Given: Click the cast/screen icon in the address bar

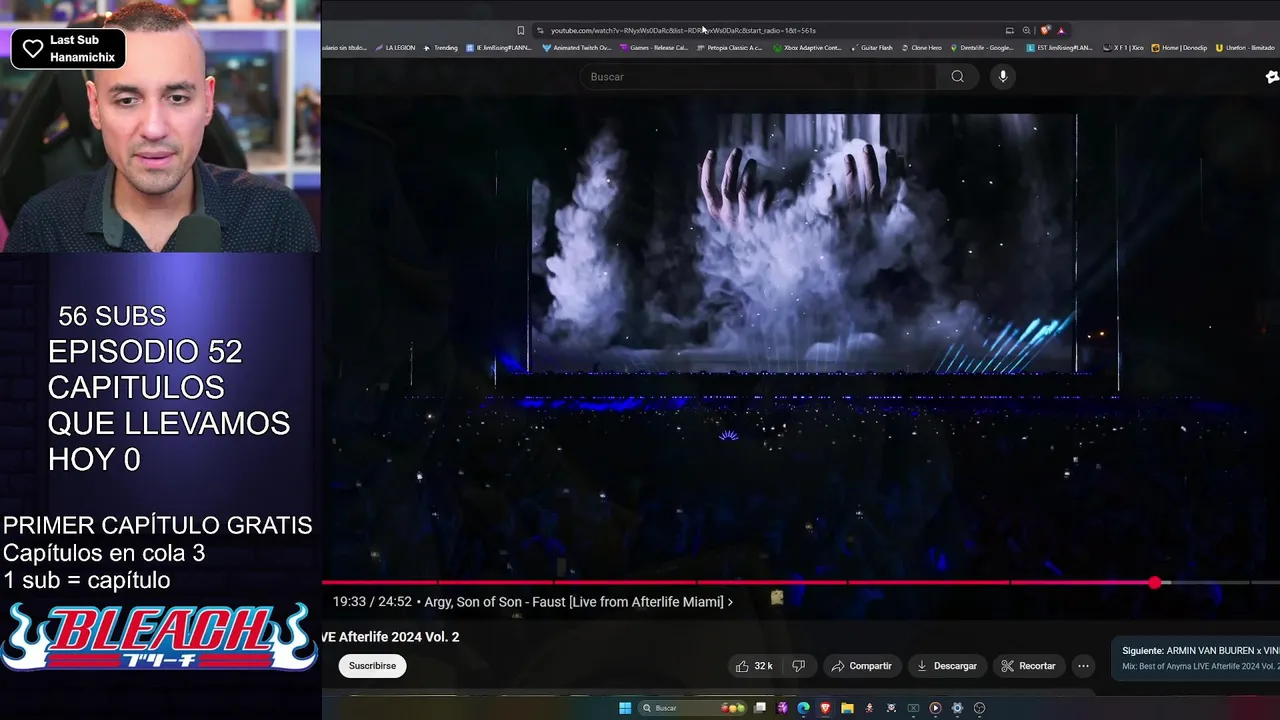Looking at the screenshot, I should click(x=1009, y=30).
